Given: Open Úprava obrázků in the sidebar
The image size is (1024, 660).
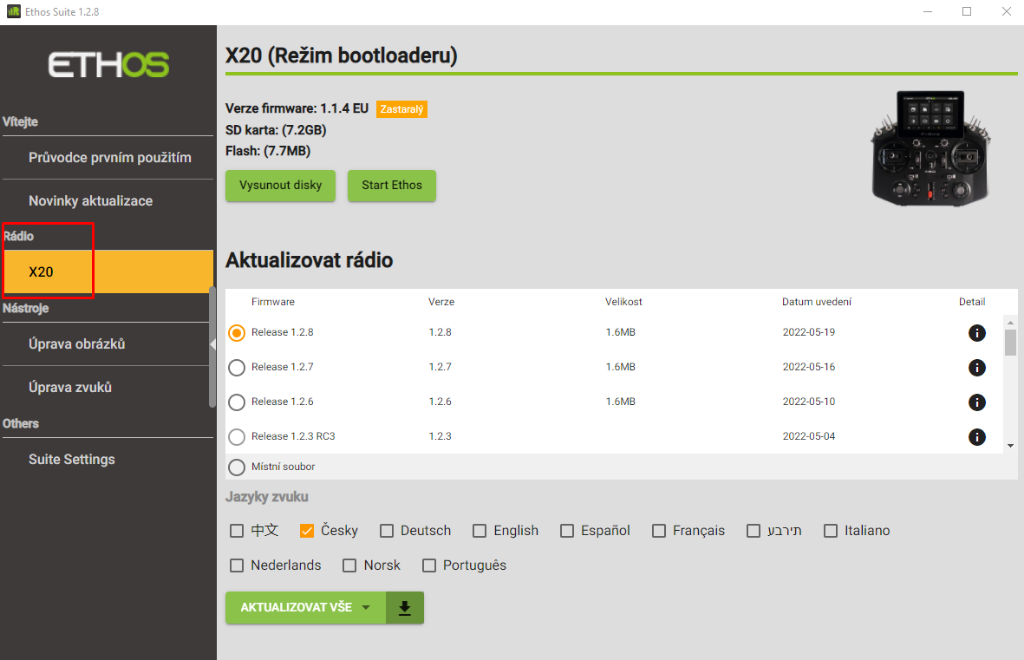Looking at the screenshot, I should [x=77, y=344].
